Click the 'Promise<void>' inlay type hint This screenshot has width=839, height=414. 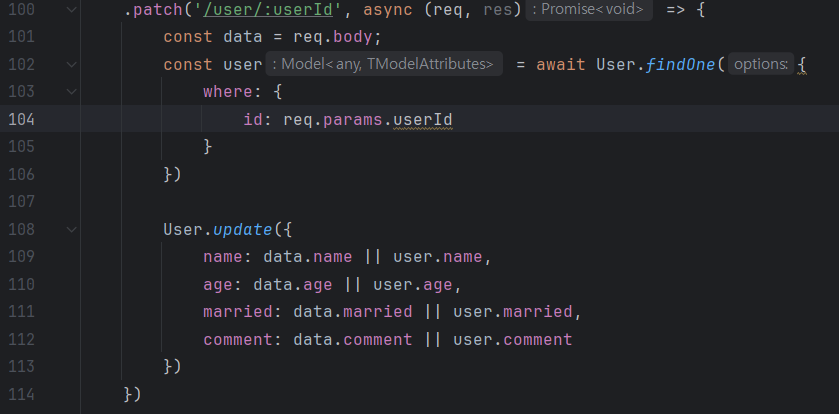tap(589, 10)
